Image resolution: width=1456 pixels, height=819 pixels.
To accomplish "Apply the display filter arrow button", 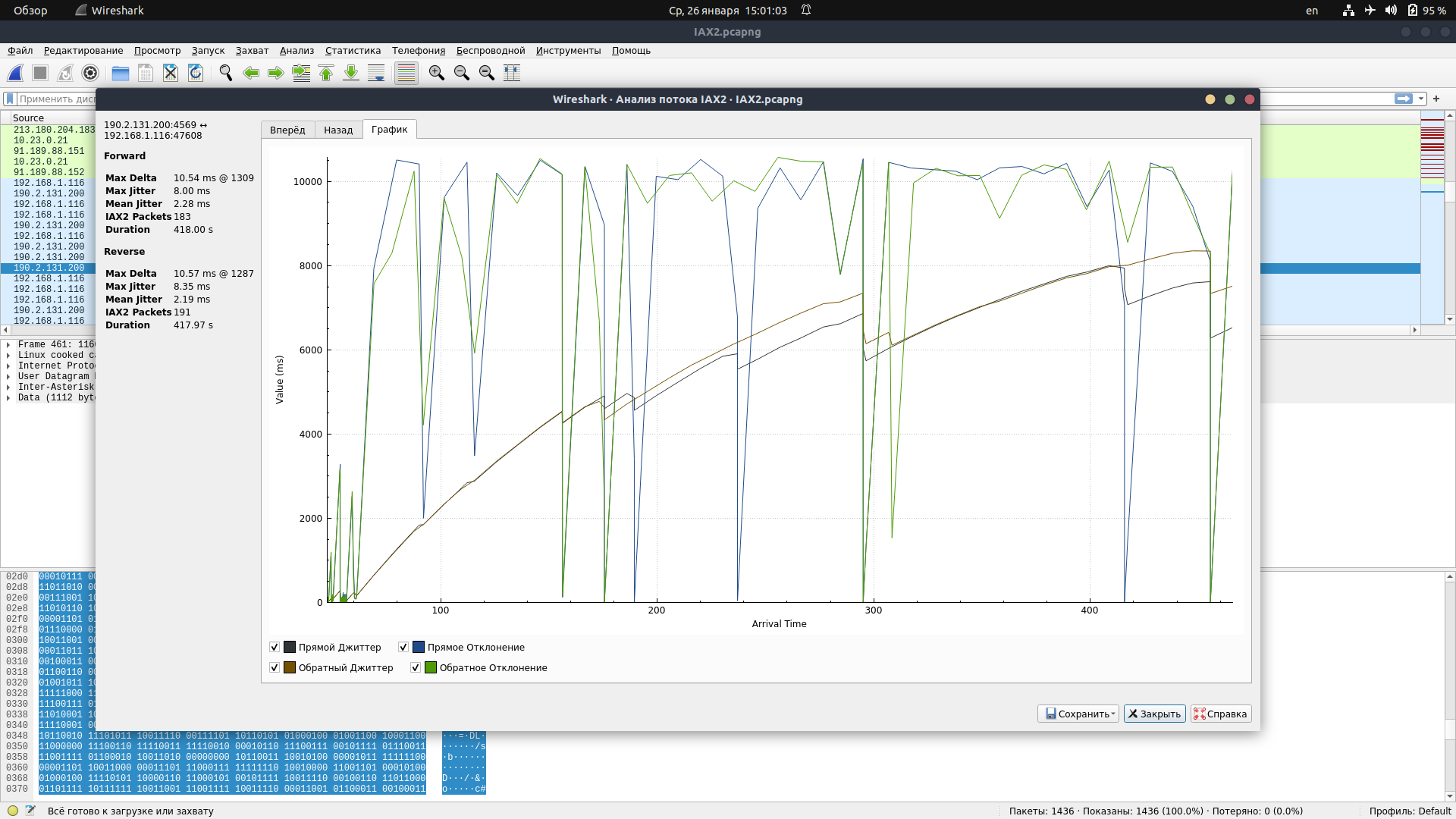I will point(1404,99).
